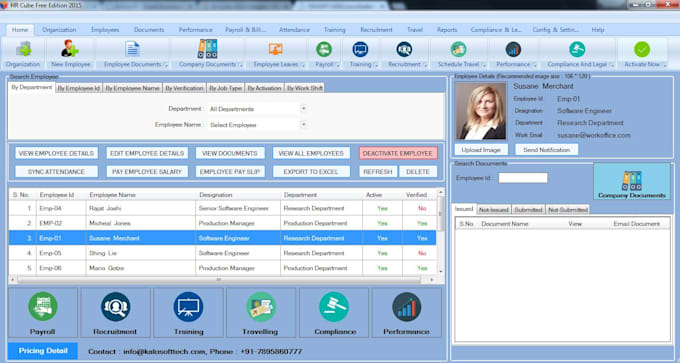Screen dimensions: 680x363
Task: Expand the Employee Name combo box
Action: pyautogui.click(x=304, y=124)
